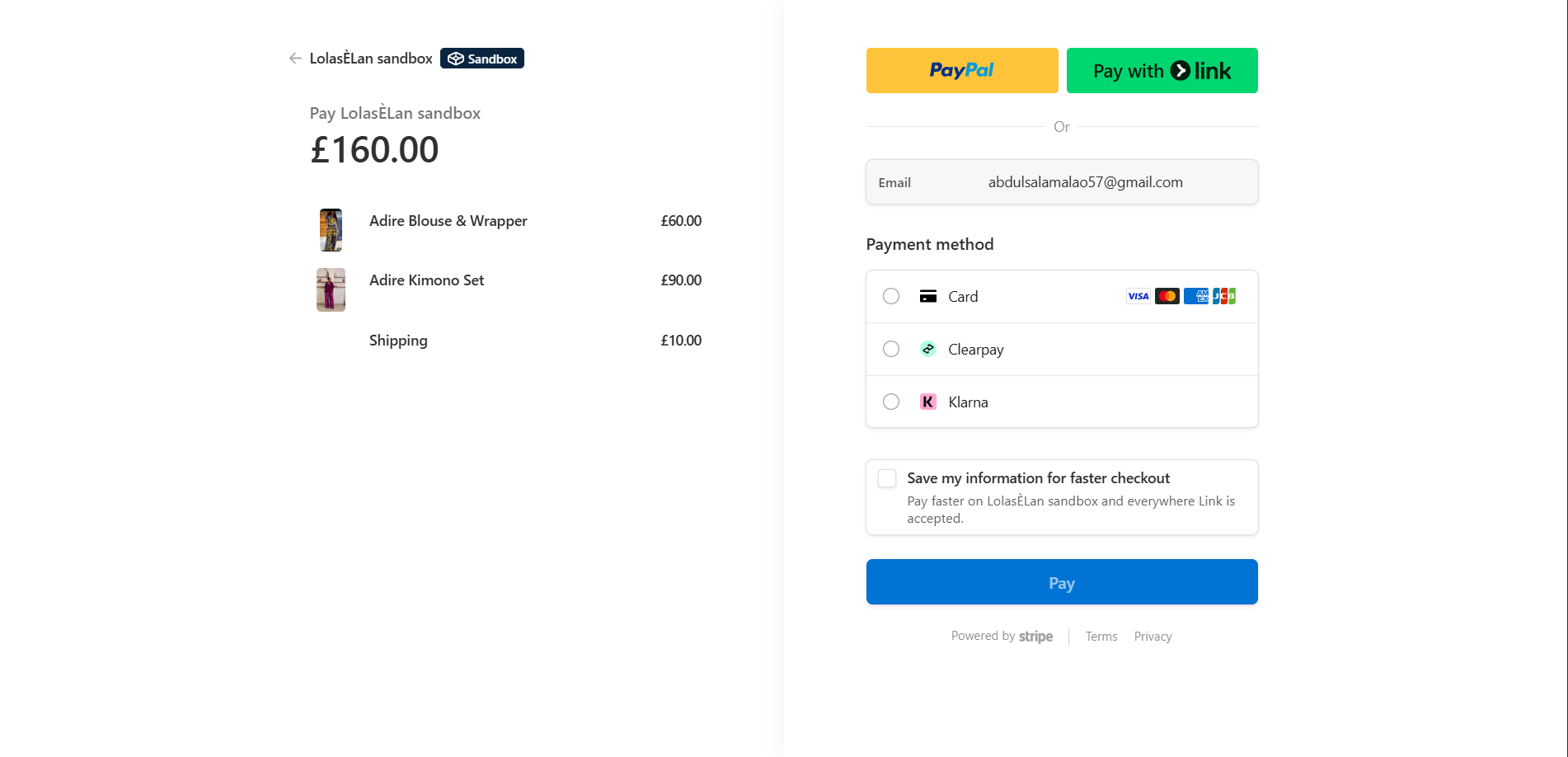
Task: Enable Save my information for faster checkout
Action: (x=887, y=478)
